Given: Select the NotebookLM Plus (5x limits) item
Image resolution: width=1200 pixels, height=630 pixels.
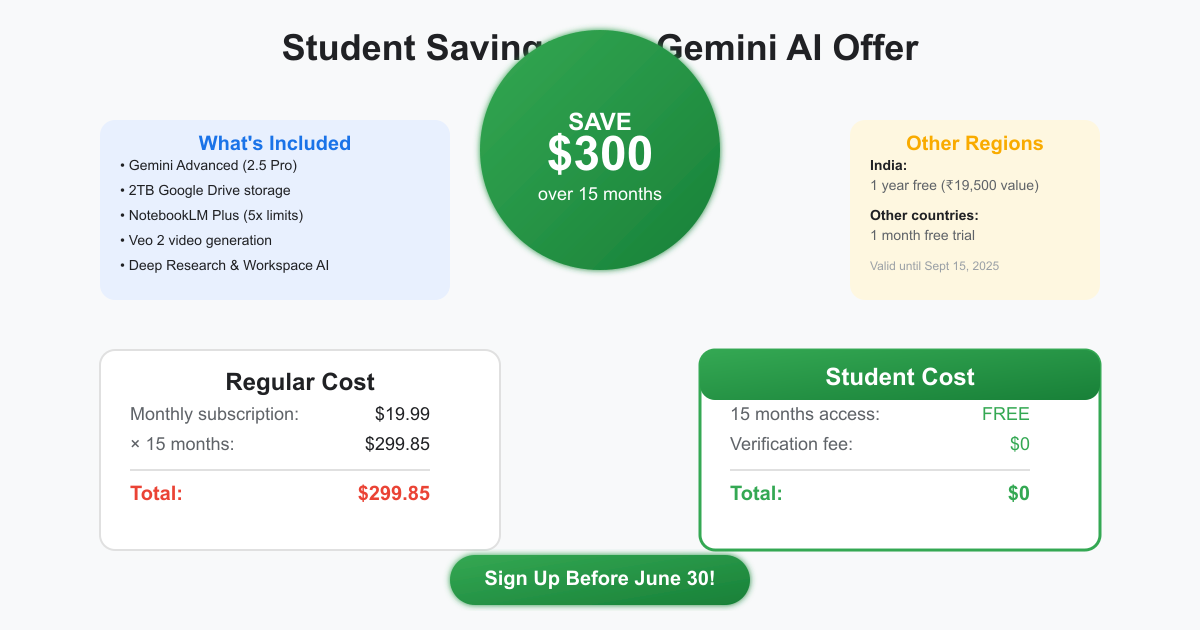Looking at the screenshot, I should coord(215,215).
